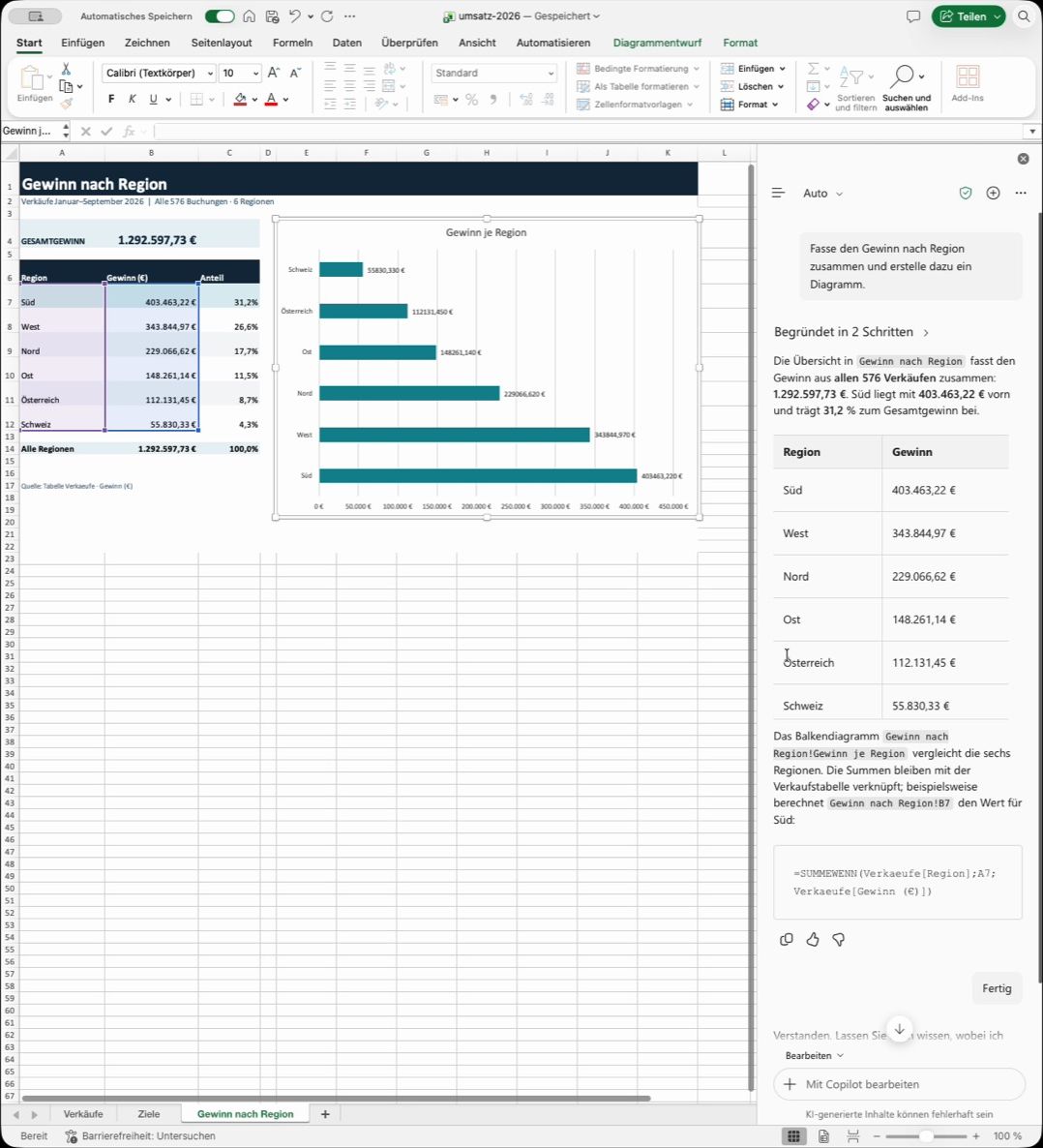Switch to the Daten ribbon tab
Viewport: 1043px width, 1148px height.
(347, 43)
